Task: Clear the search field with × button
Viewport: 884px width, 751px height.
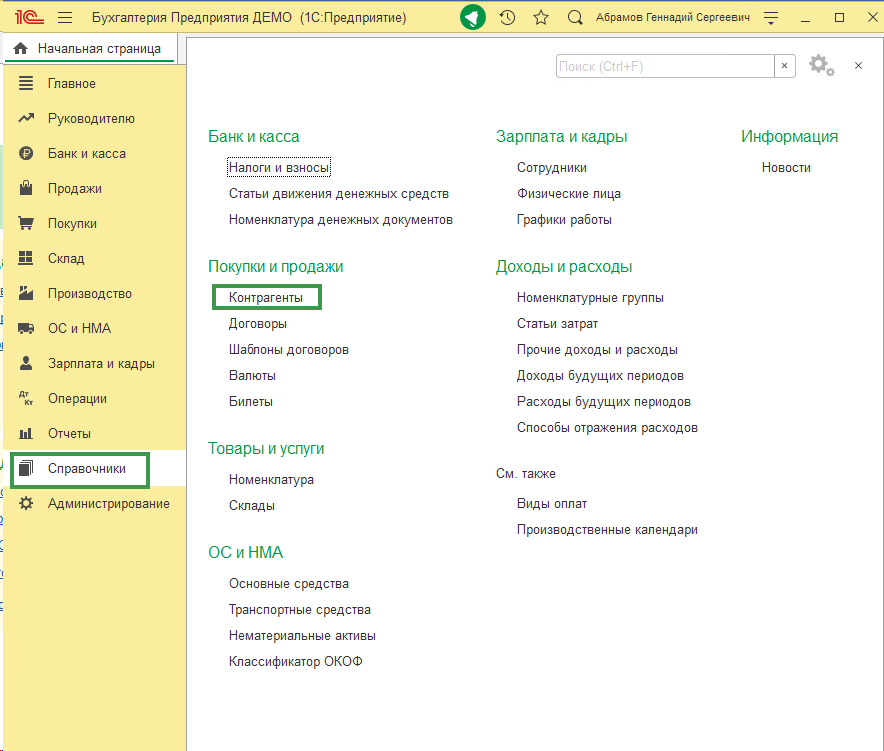Action: tap(784, 66)
